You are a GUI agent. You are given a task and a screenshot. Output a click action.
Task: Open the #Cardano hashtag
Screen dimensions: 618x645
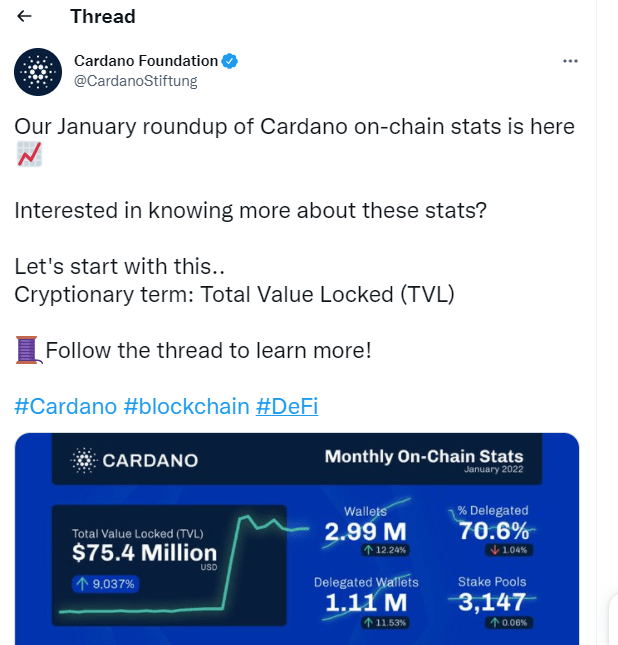(x=66, y=406)
